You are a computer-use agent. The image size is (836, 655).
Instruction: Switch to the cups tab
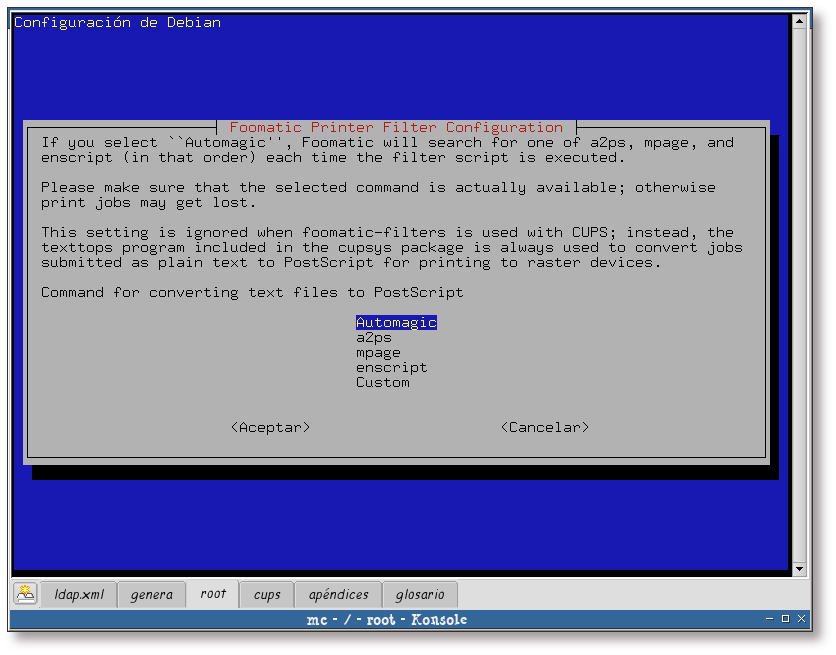click(x=266, y=593)
